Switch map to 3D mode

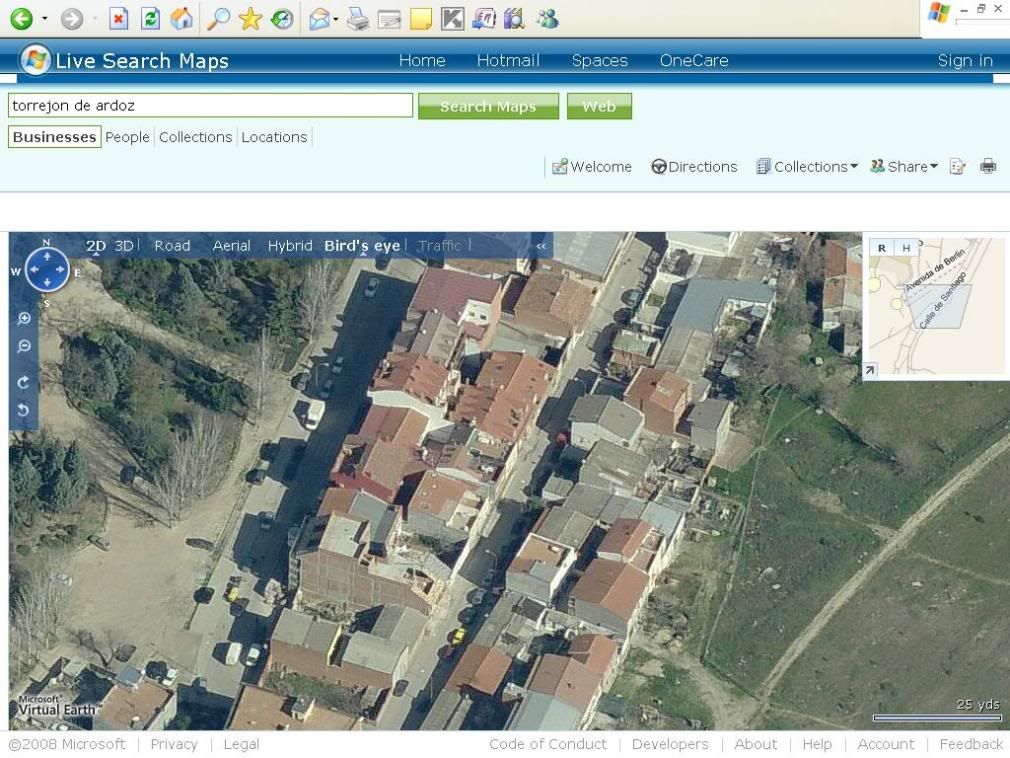click(x=124, y=246)
